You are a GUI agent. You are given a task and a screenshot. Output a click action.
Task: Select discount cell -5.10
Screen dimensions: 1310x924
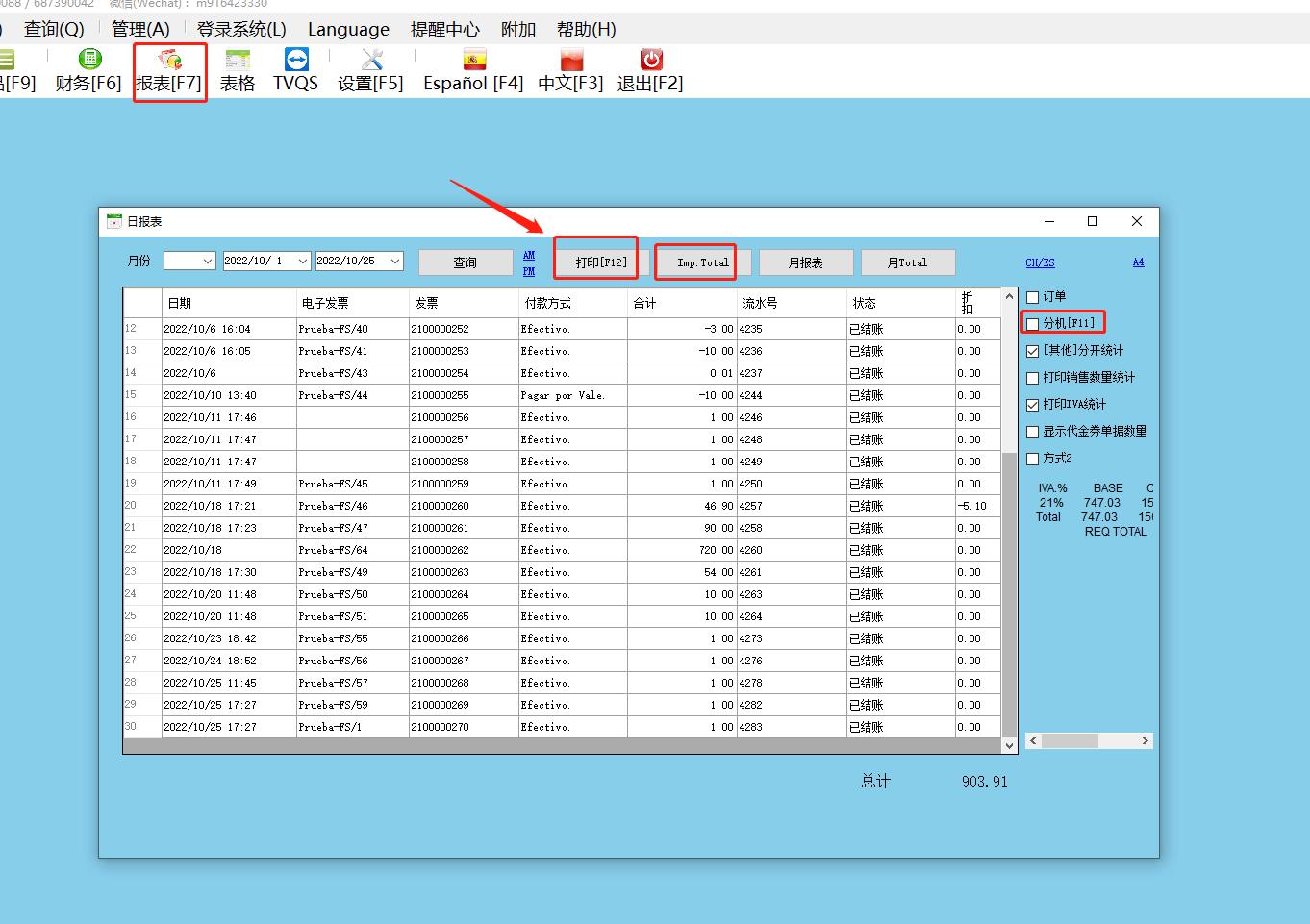click(x=977, y=506)
